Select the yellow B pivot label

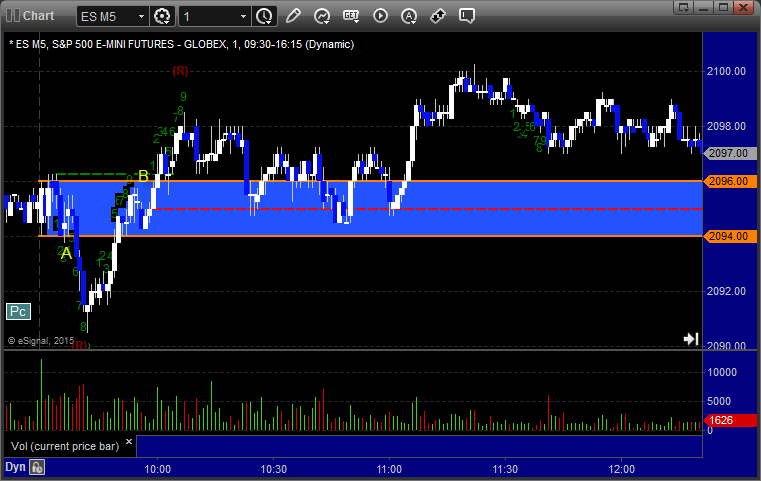point(143,176)
